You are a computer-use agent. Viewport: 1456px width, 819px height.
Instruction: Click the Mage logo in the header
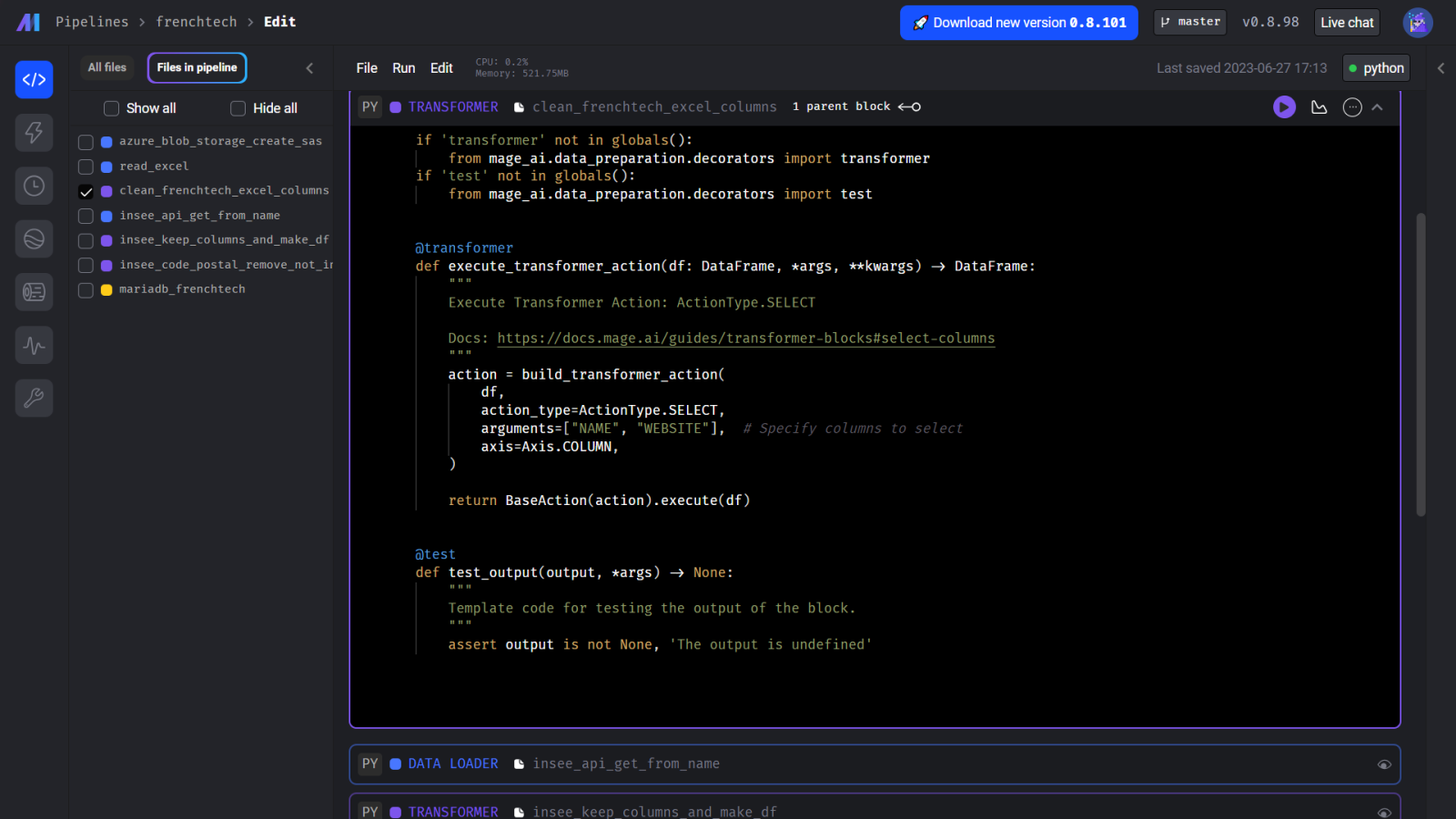click(28, 22)
